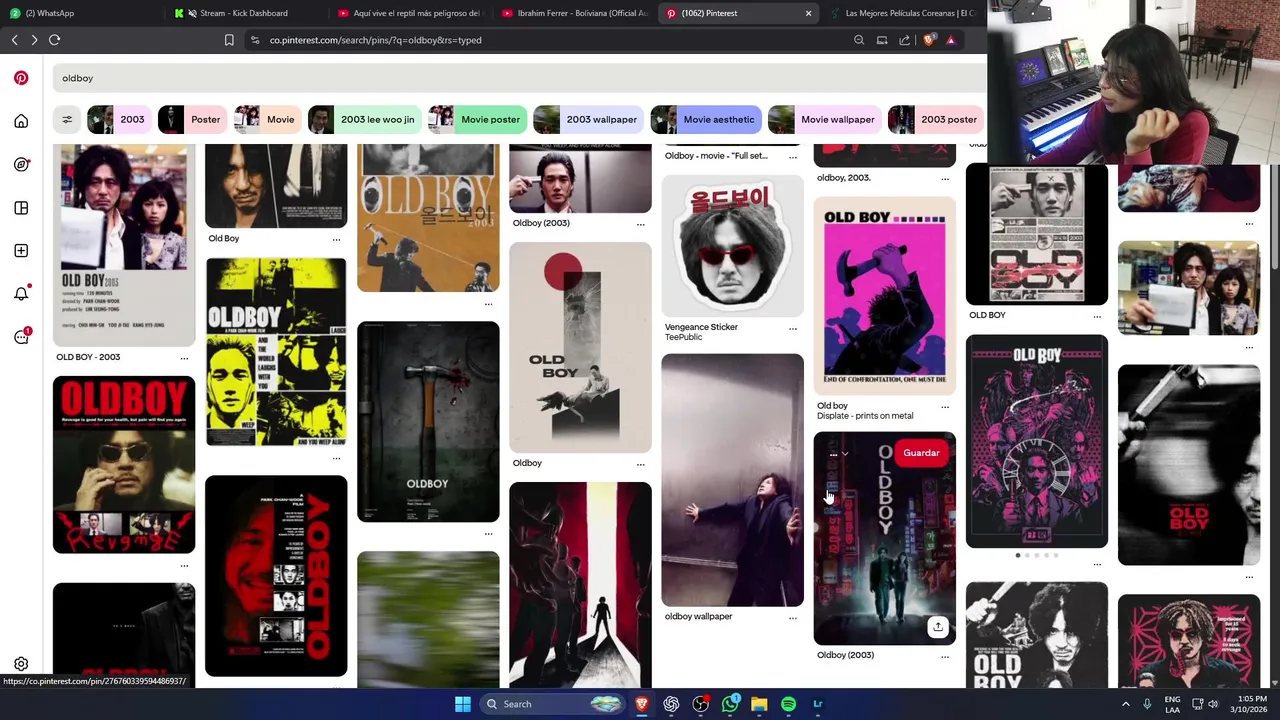The width and height of the screenshot is (1280, 720).
Task: Open more options on the Vengeance Sticker pin
Action: coord(793,328)
